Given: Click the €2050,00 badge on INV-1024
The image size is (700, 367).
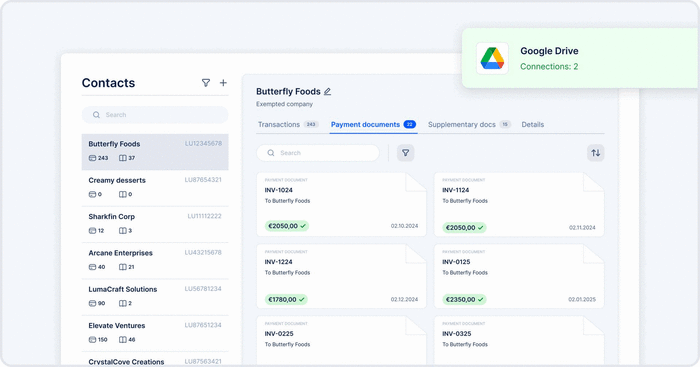Looking at the screenshot, I should coord(287,226).
